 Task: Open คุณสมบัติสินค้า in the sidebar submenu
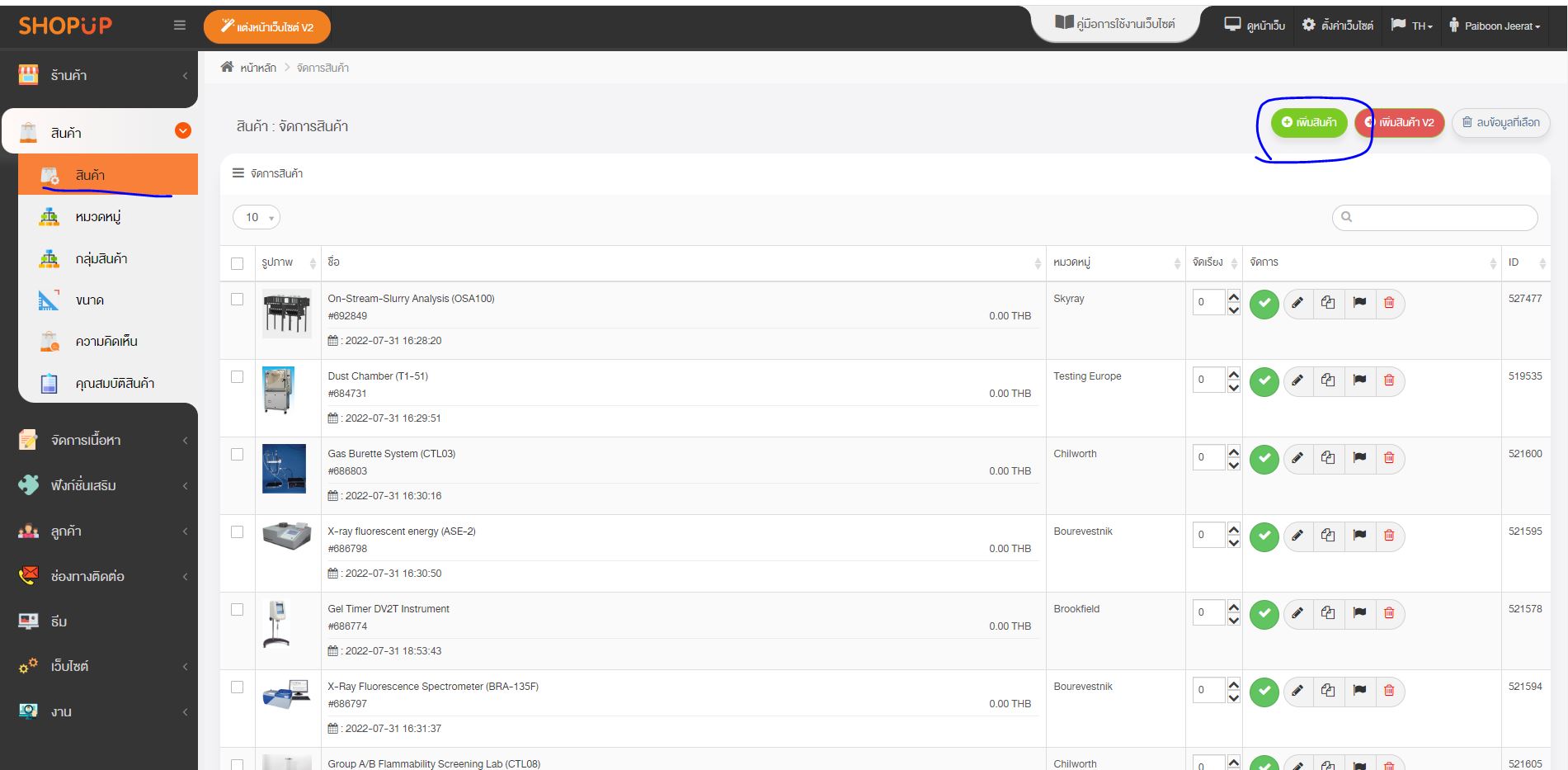coord(108,383)
